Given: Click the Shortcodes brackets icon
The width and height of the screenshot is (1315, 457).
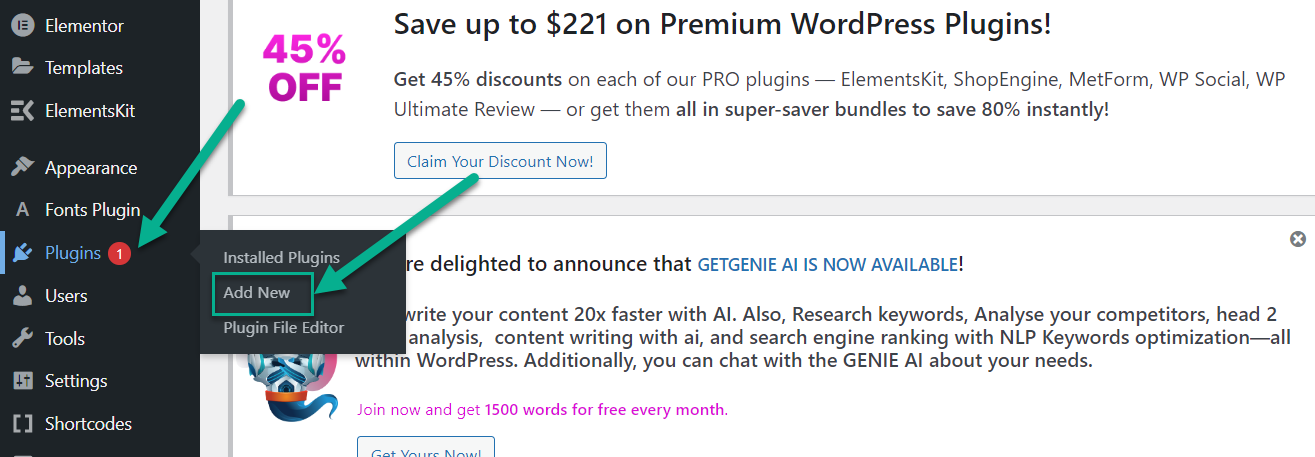Looking at the screenshot, I should coord(22,424).
